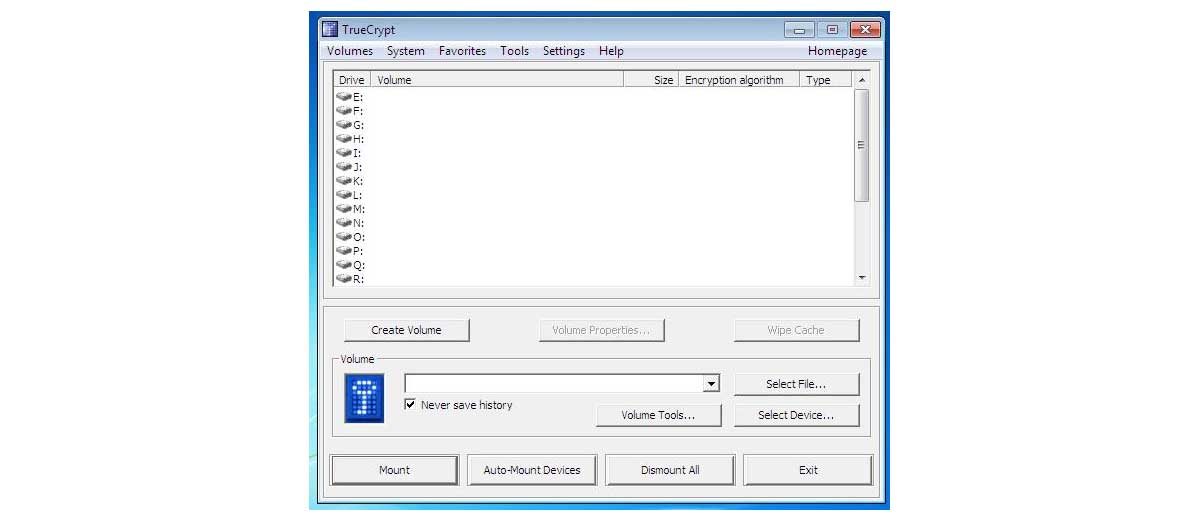The image size is (1200, 520).
Task: Open the Favorites menu
Action: [x=462, y=51]
